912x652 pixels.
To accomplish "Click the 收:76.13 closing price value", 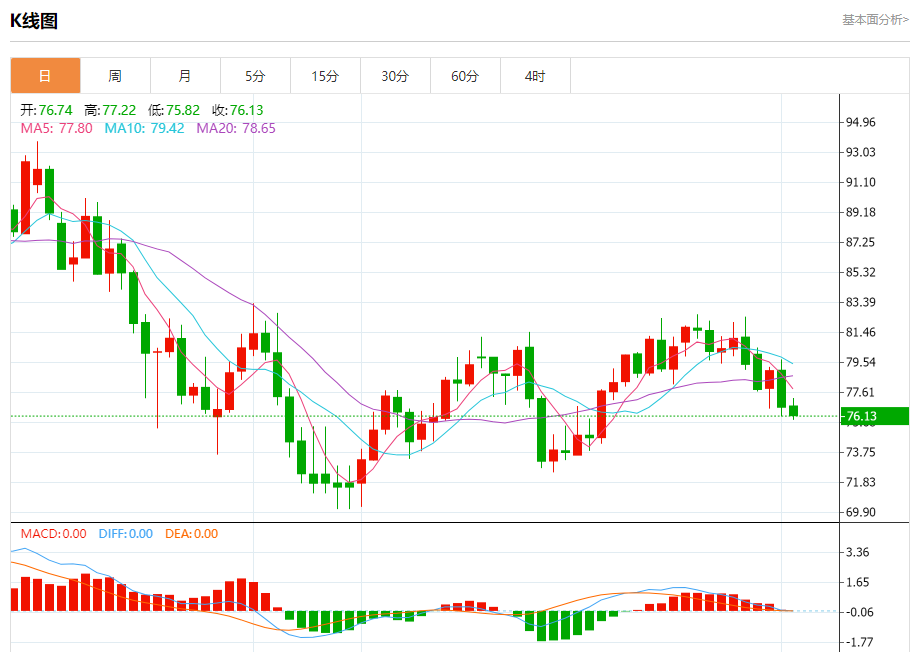I will pyautogui.click(x=237, y=110).
